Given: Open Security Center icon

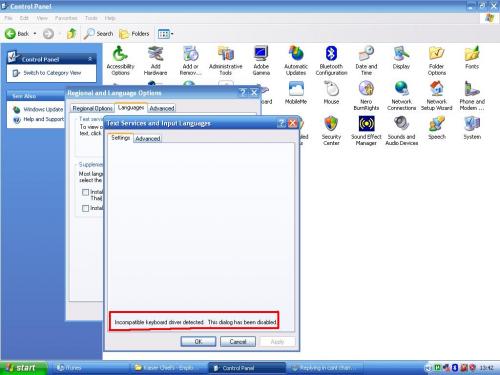Looking at the screenshot, I should [x=331, y=131].
